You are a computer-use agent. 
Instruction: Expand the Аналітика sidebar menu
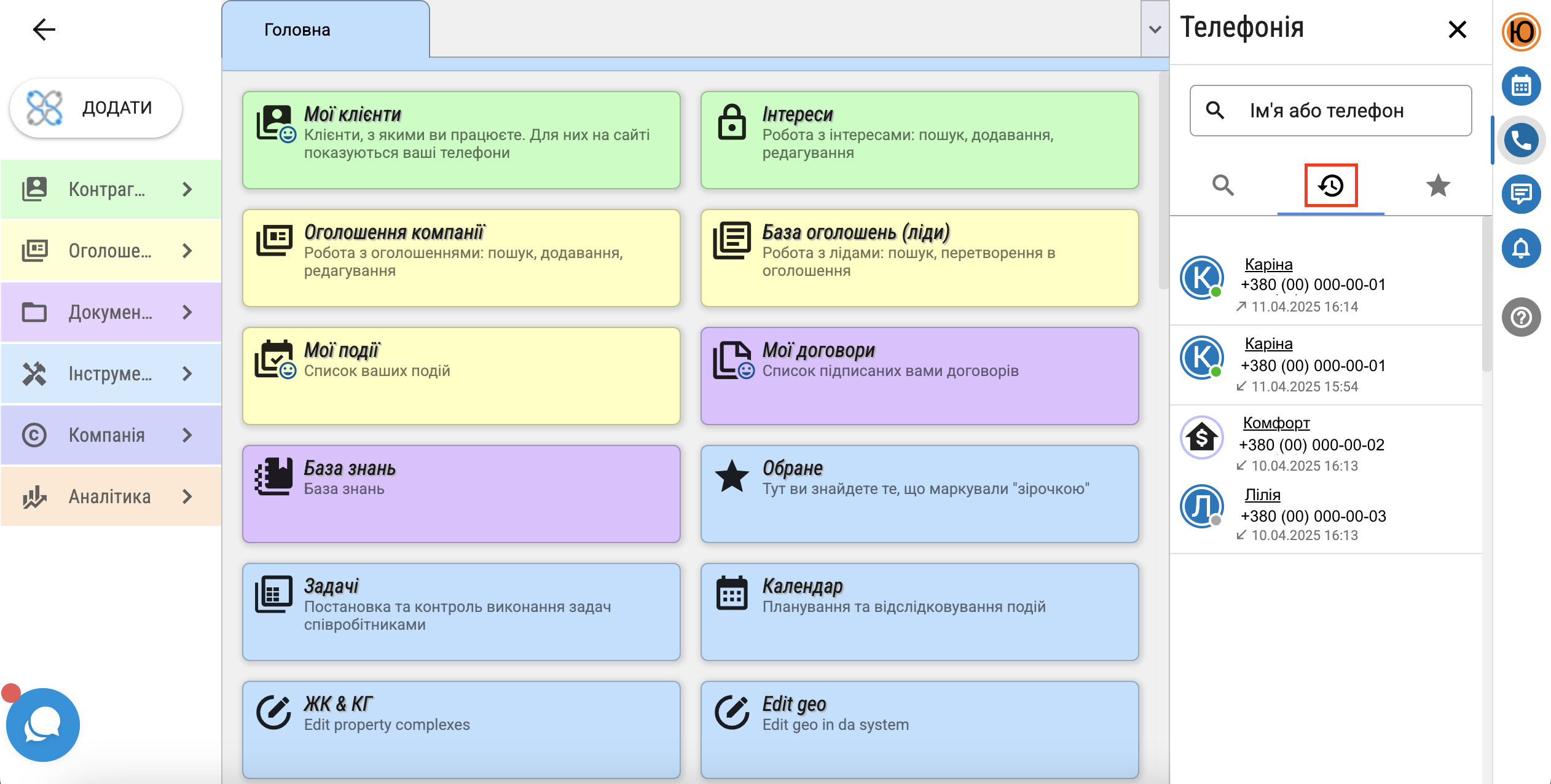pos(111,496)
